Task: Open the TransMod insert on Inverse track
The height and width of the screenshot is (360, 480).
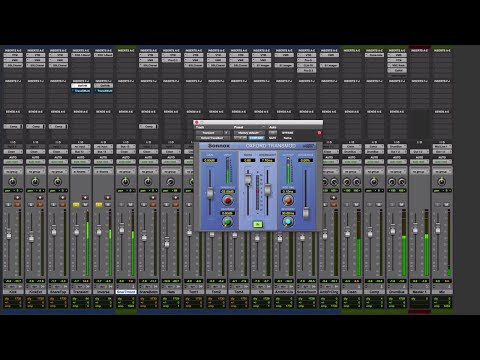Action: [x=103, y=91]
